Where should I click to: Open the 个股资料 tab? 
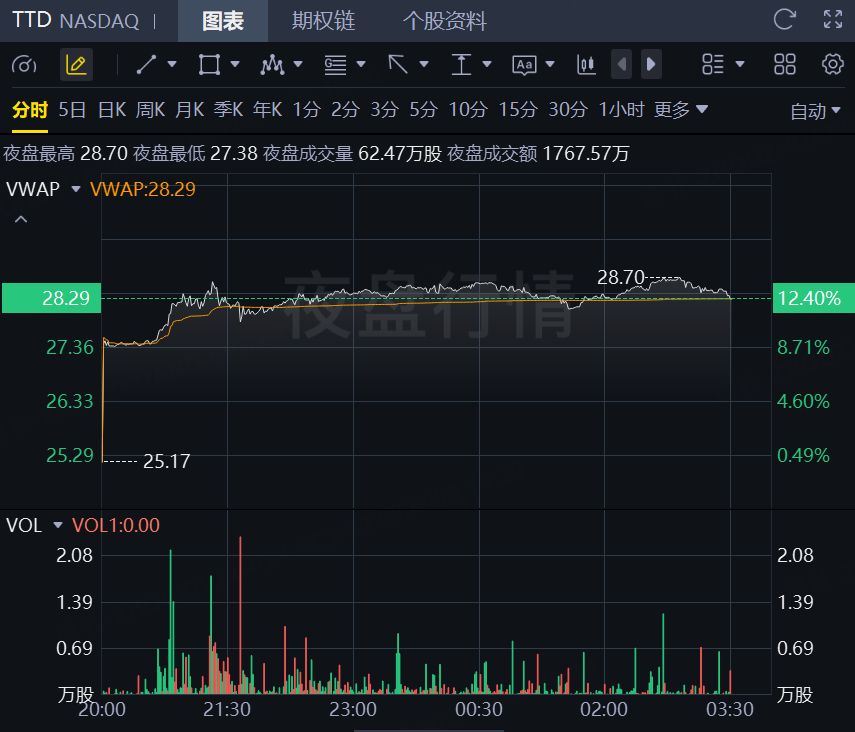point(444,21)
